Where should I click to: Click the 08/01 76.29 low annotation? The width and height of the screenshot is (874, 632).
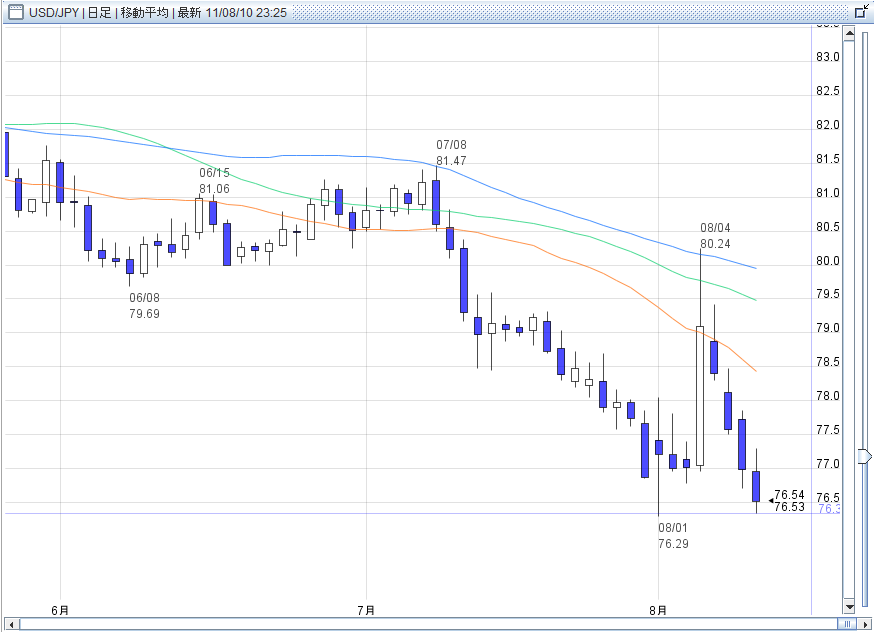[673, 536]
